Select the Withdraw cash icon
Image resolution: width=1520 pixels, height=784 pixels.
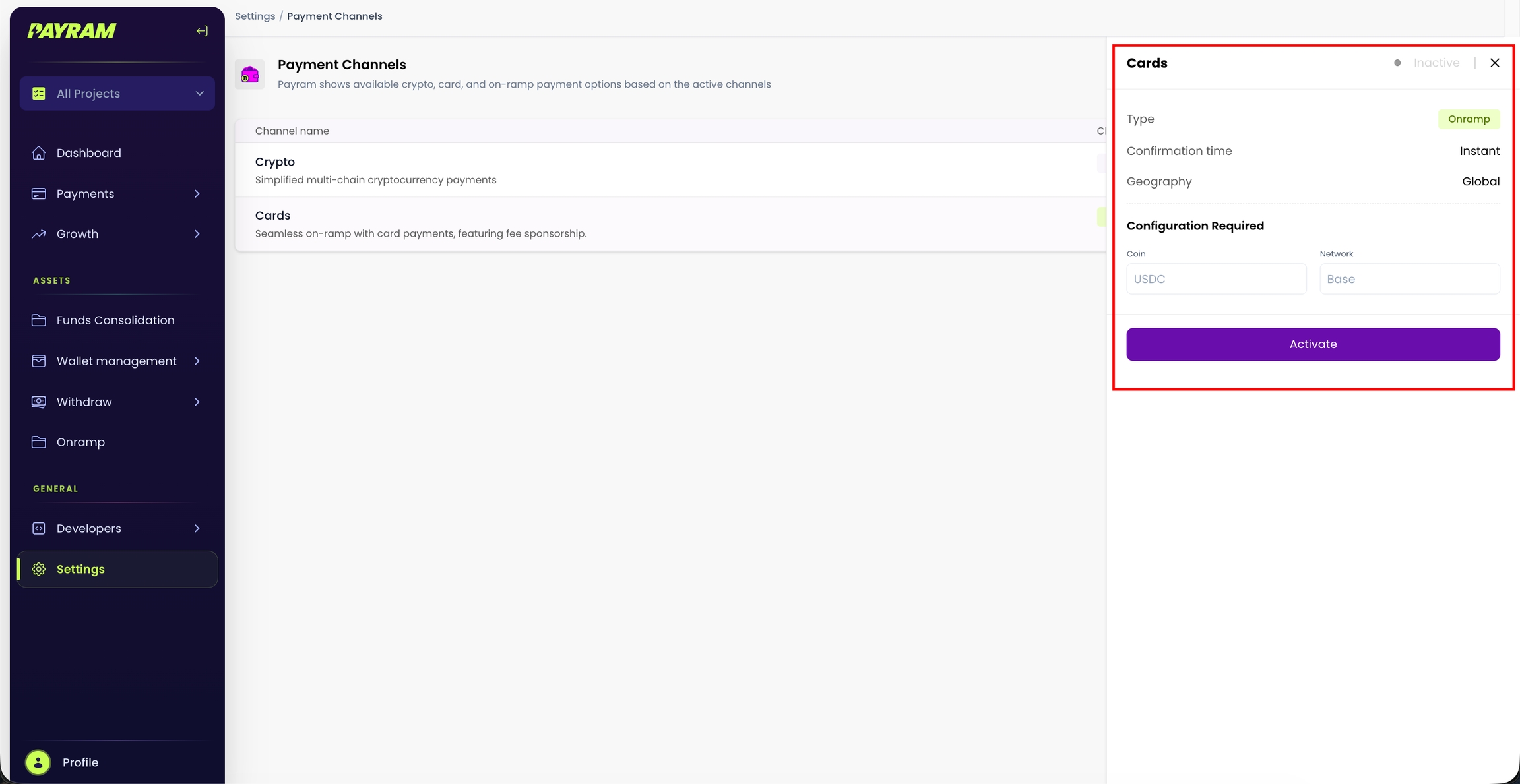[x=39, y=402]
